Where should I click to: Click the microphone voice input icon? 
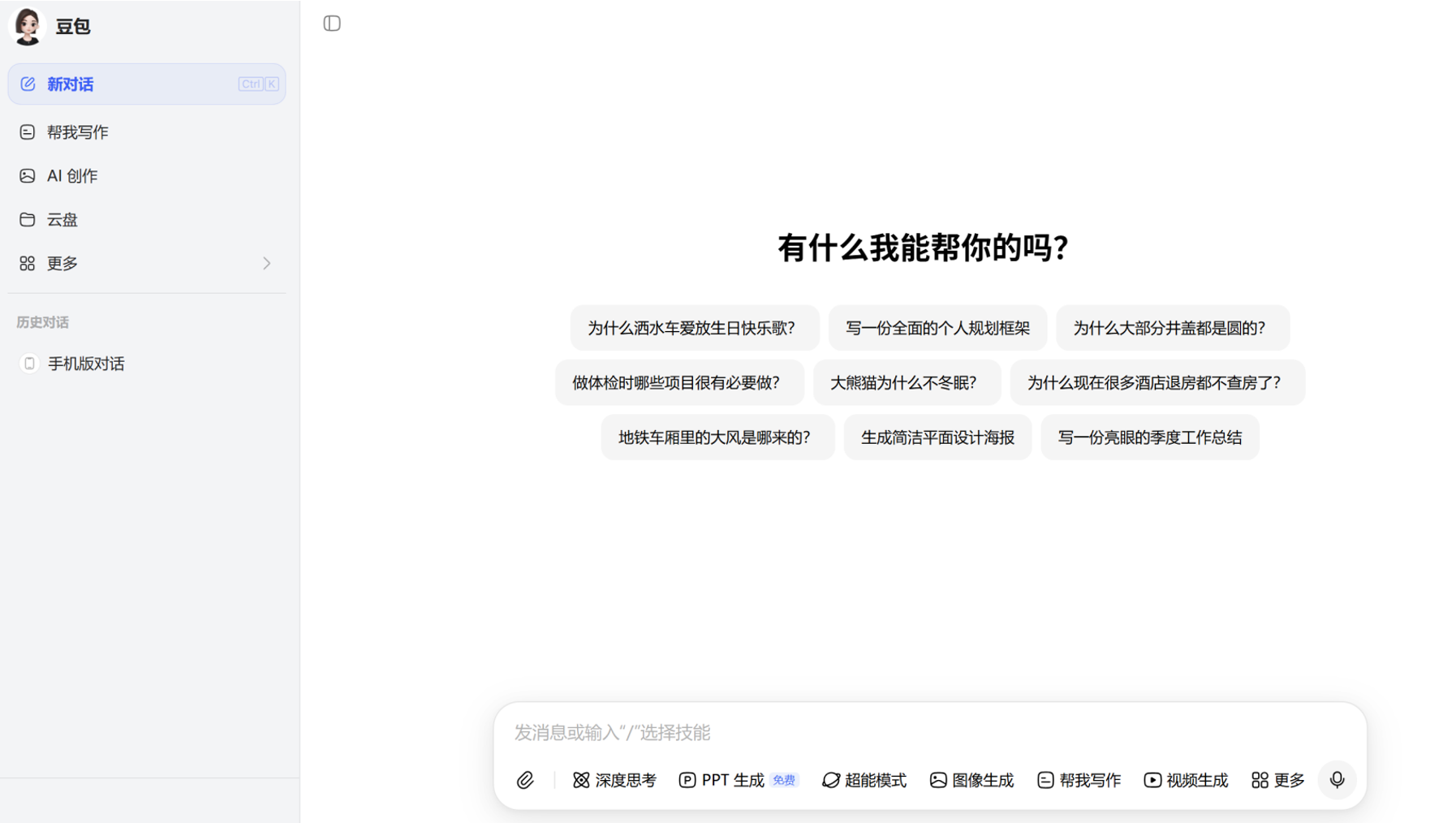(x=1337, y=780)
